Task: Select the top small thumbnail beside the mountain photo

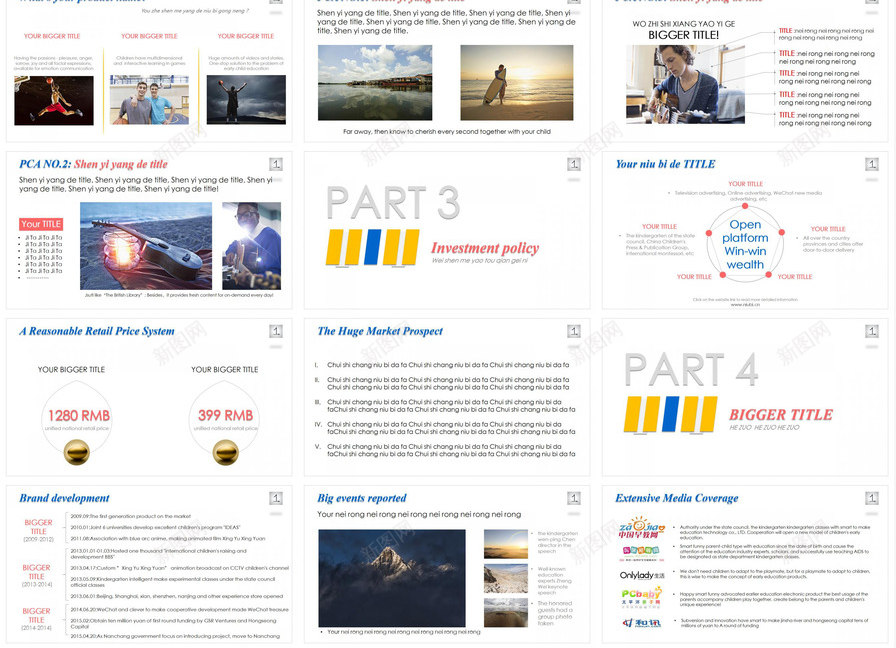Action: tap(506, 544)
